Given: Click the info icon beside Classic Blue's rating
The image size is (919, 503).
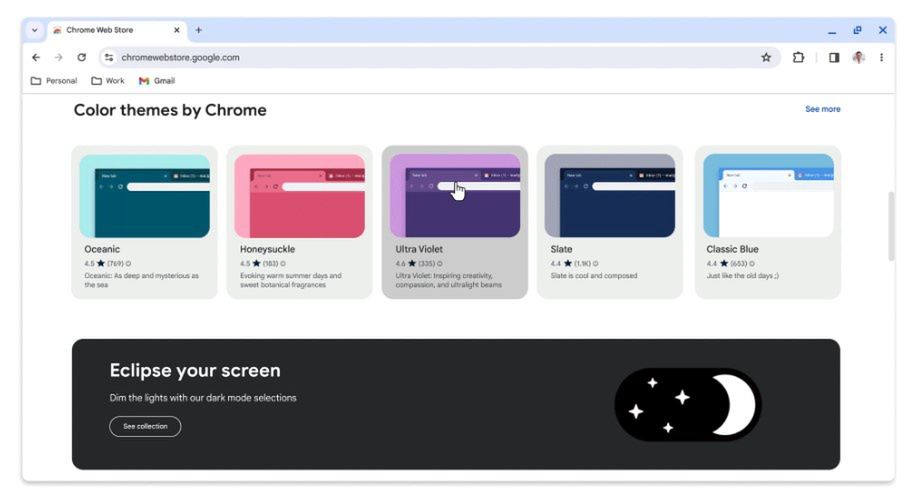Looking at the screenshot, I should point(752,264).
